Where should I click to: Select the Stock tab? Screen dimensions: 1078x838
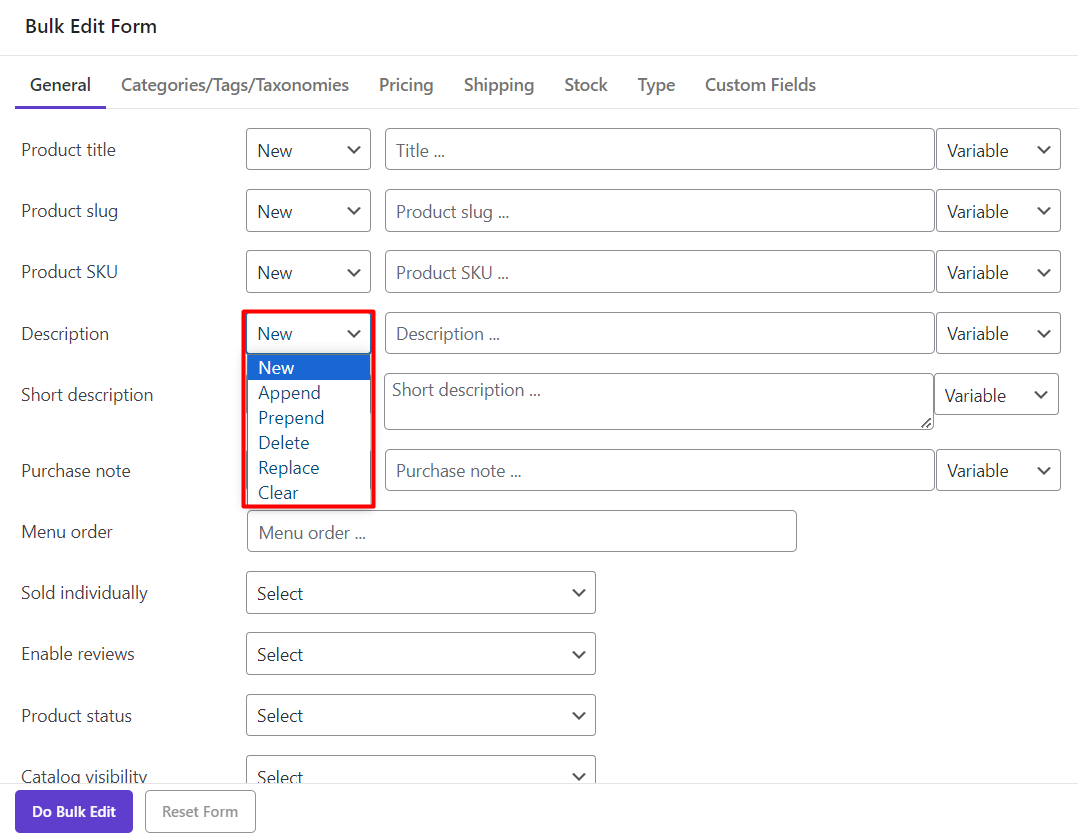click(x=586, y=85)
